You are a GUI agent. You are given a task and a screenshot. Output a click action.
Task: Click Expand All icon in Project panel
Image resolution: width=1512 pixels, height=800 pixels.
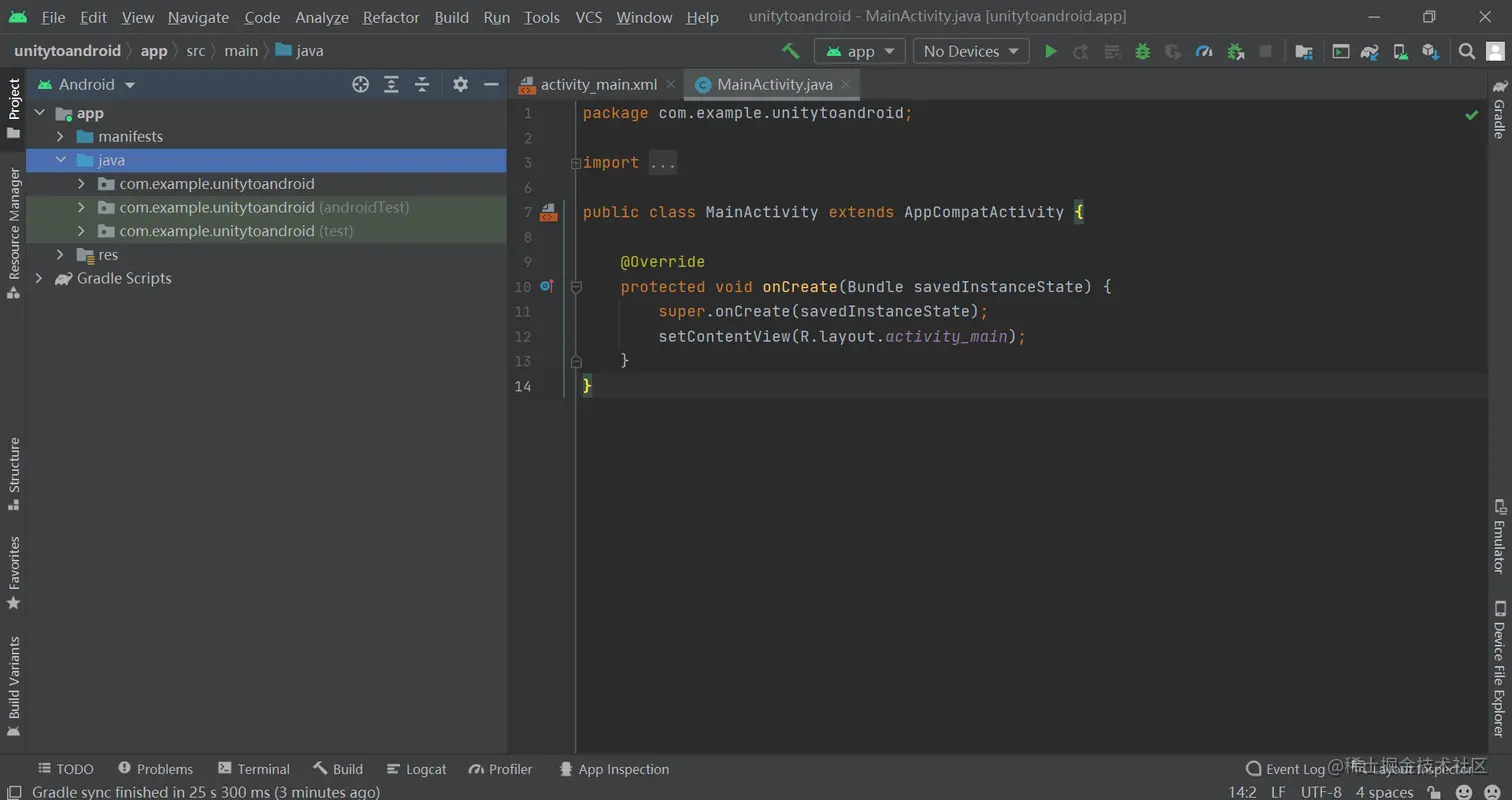click(392, 85)
